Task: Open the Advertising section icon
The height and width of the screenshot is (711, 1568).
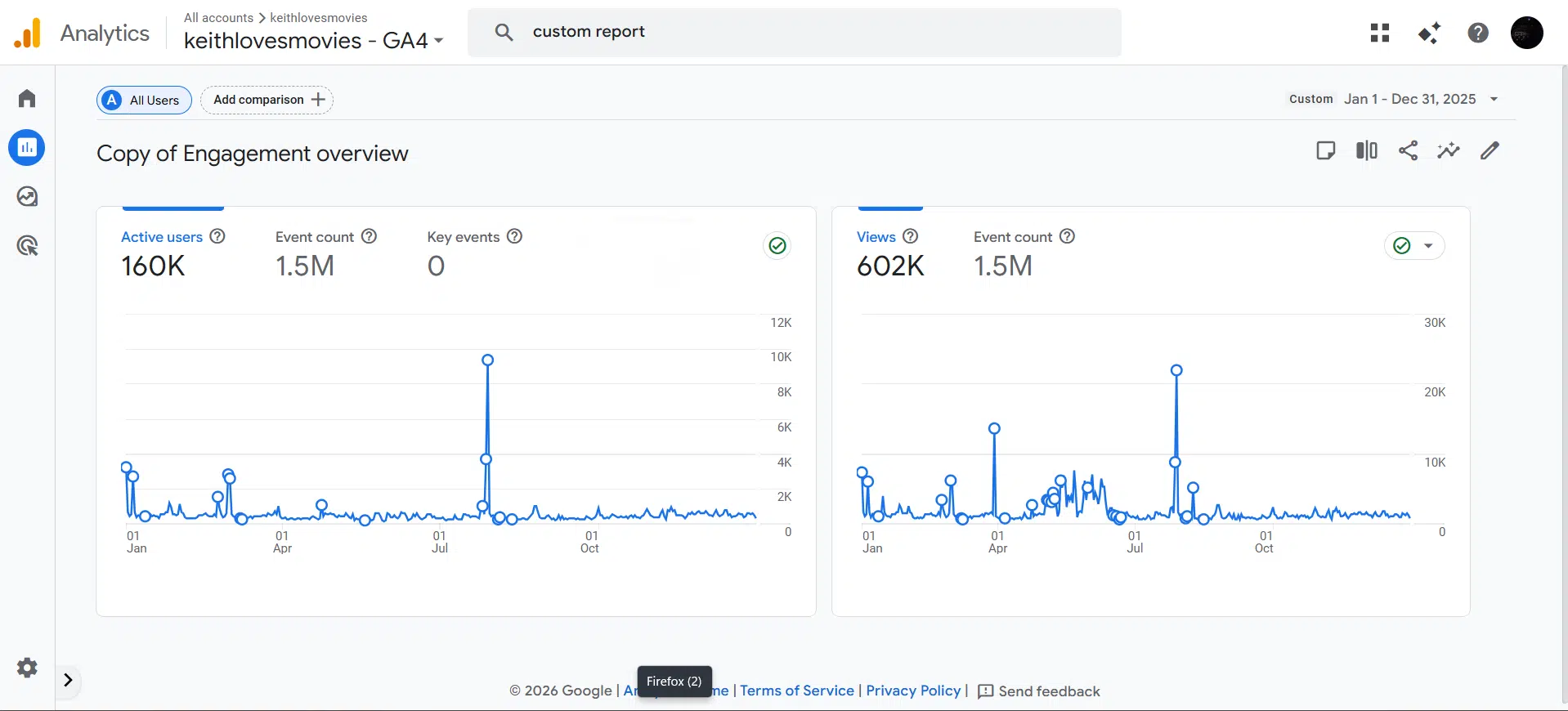Action: pyautogui.click(x=27, y=246)
